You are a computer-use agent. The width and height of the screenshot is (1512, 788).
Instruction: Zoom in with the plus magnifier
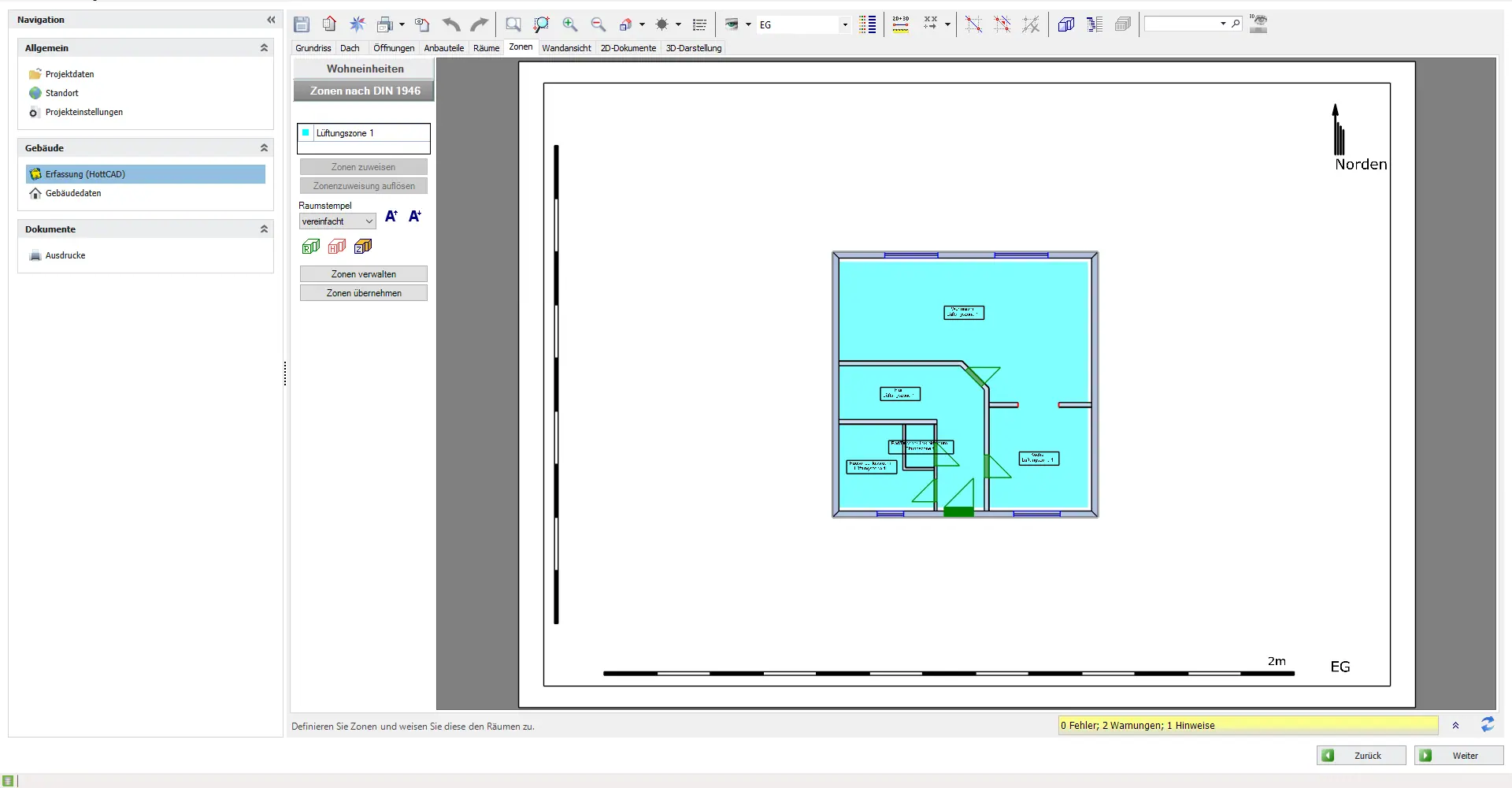click(570, 24)
